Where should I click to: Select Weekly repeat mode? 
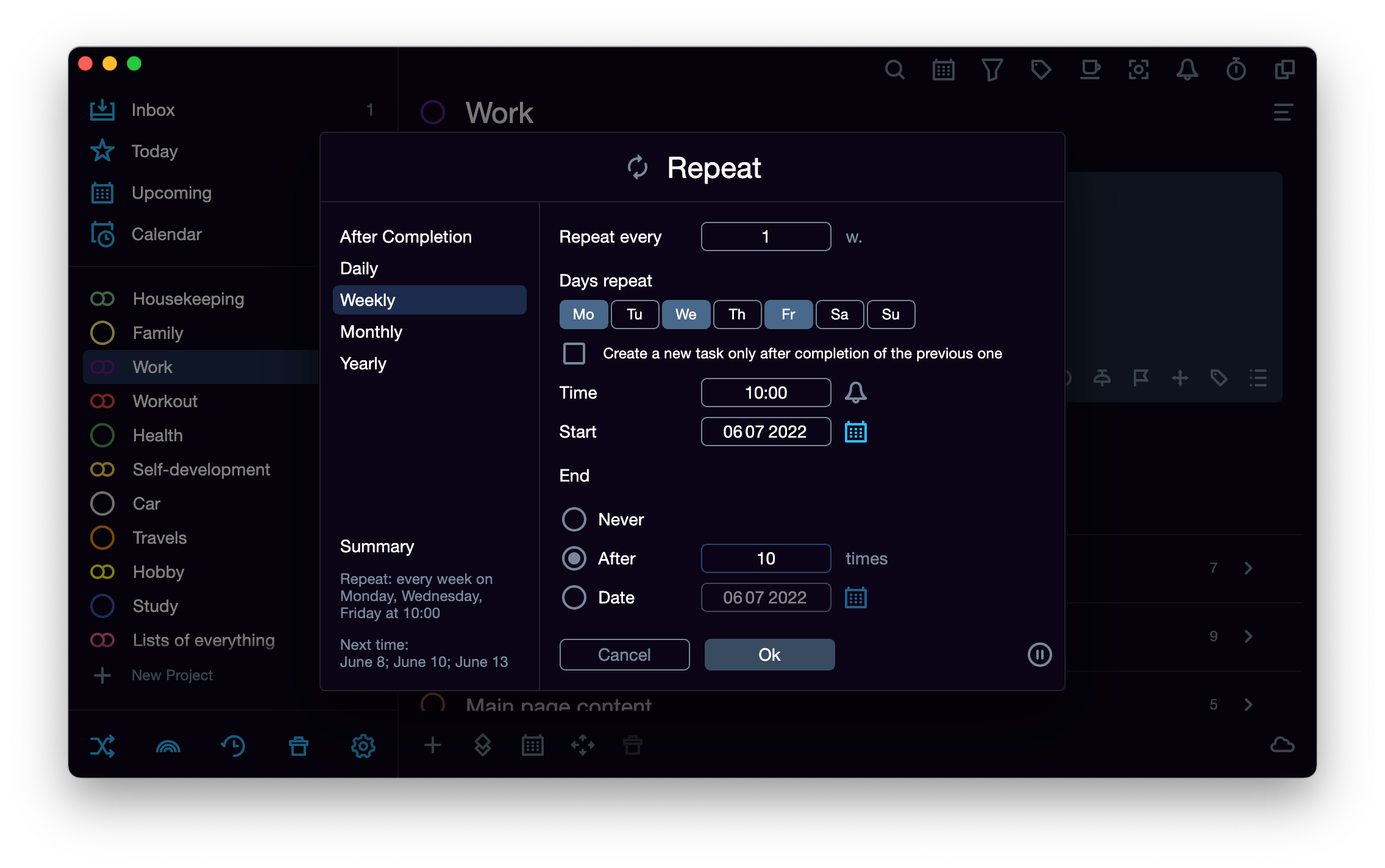429,300
